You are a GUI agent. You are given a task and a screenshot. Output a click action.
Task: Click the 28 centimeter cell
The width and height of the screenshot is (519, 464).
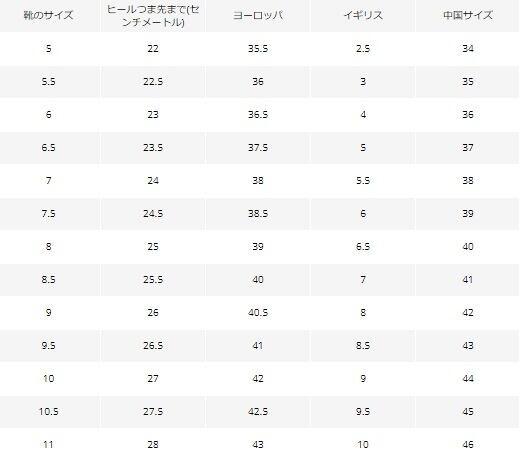(153, 445)
